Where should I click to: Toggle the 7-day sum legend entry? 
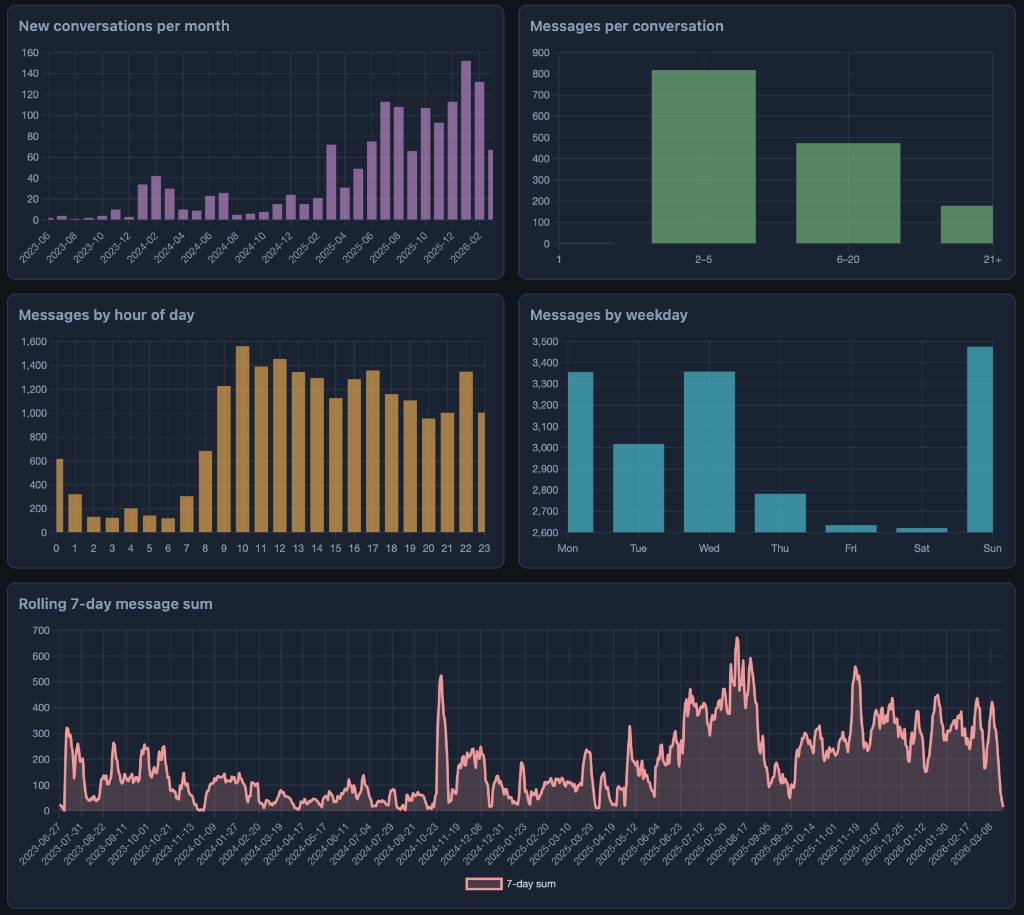tap(523, 884)
